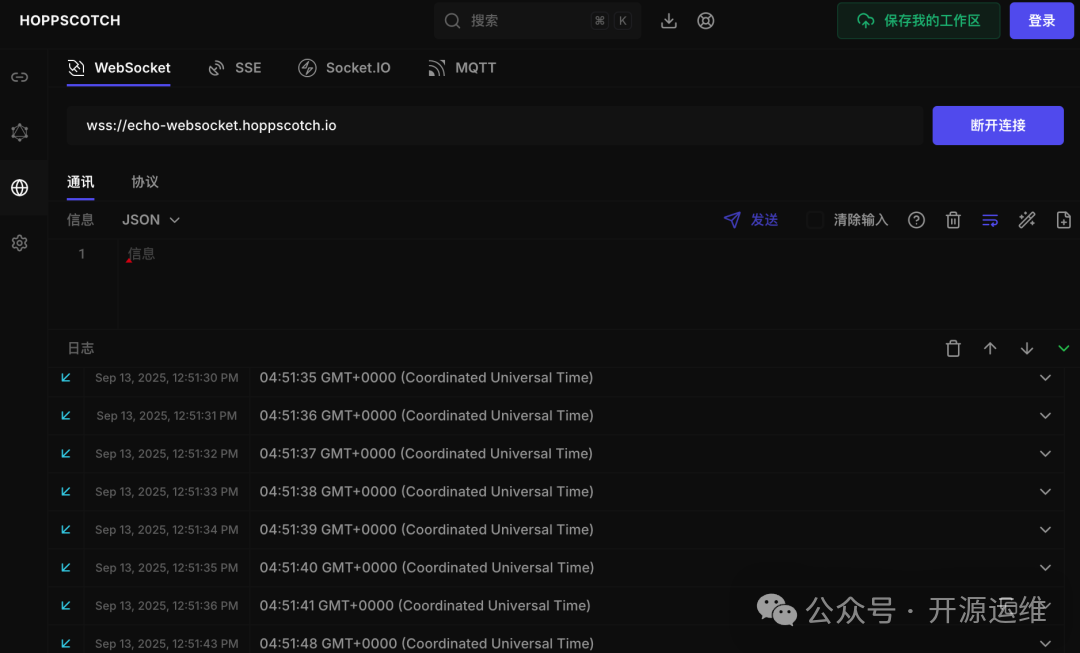Expand the 04:51:35 GMT log entry
This screenshot has height=653, width=1080.
coord(1046,378)
